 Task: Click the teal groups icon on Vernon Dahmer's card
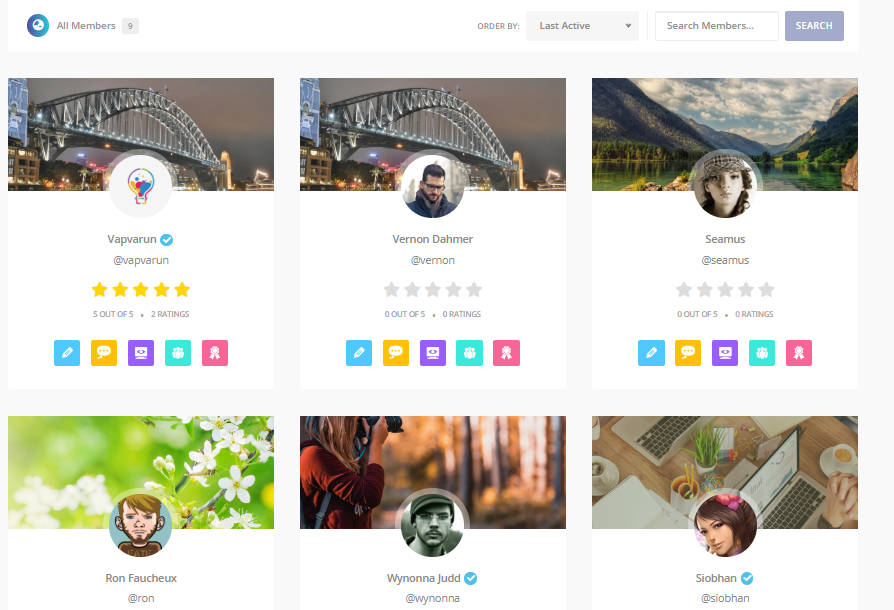470,353
